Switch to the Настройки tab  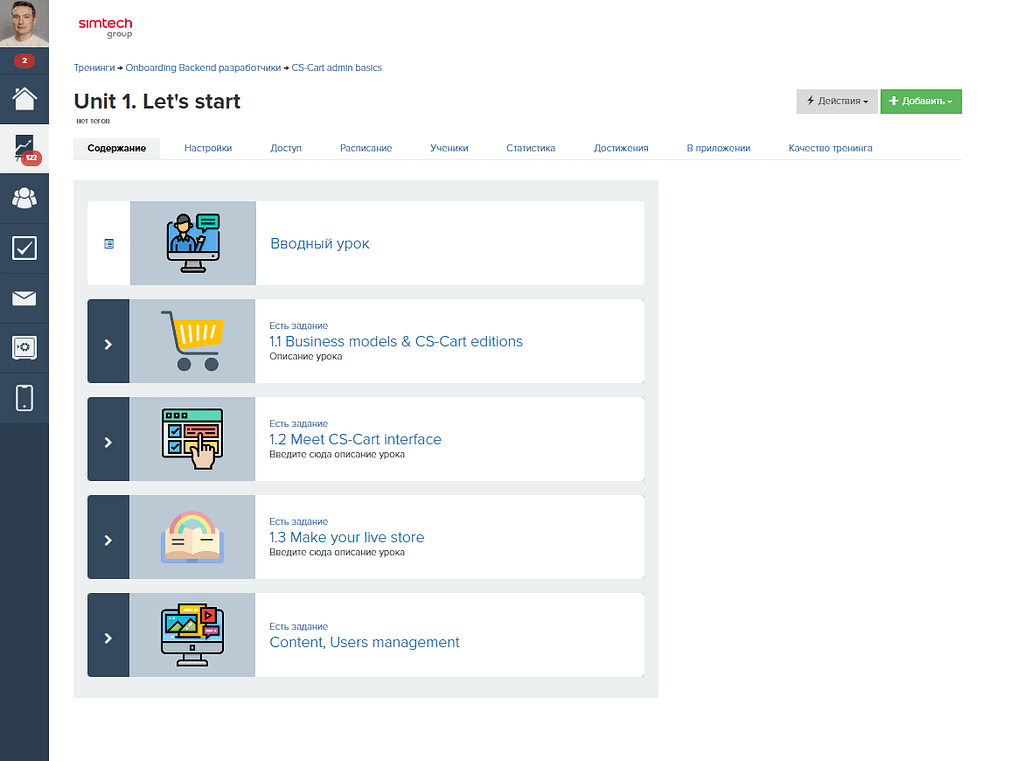pyautogui.click(x=208, y=148)
